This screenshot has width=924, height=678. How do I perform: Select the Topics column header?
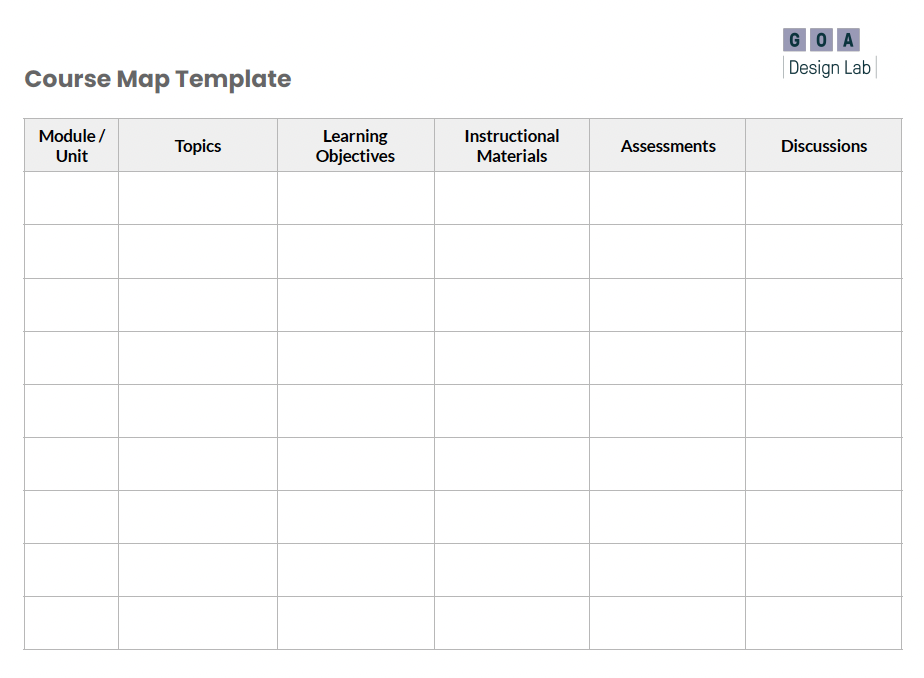pos(198,146)
